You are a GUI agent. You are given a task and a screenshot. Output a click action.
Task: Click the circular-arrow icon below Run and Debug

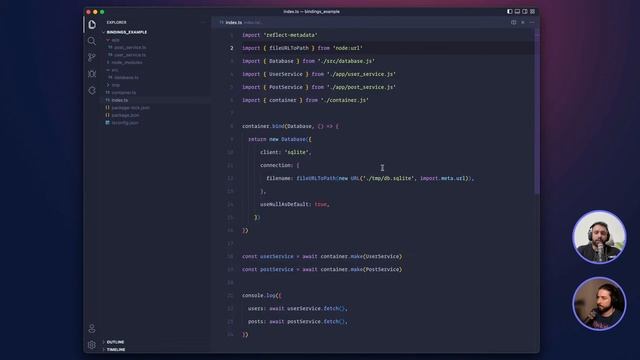click(x=92, y=91)
